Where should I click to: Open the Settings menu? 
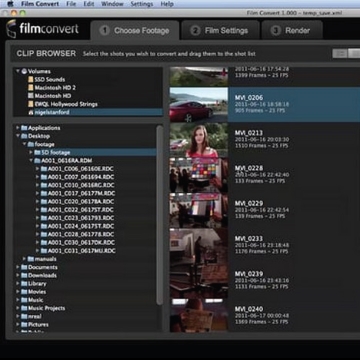tap(142, 4)
